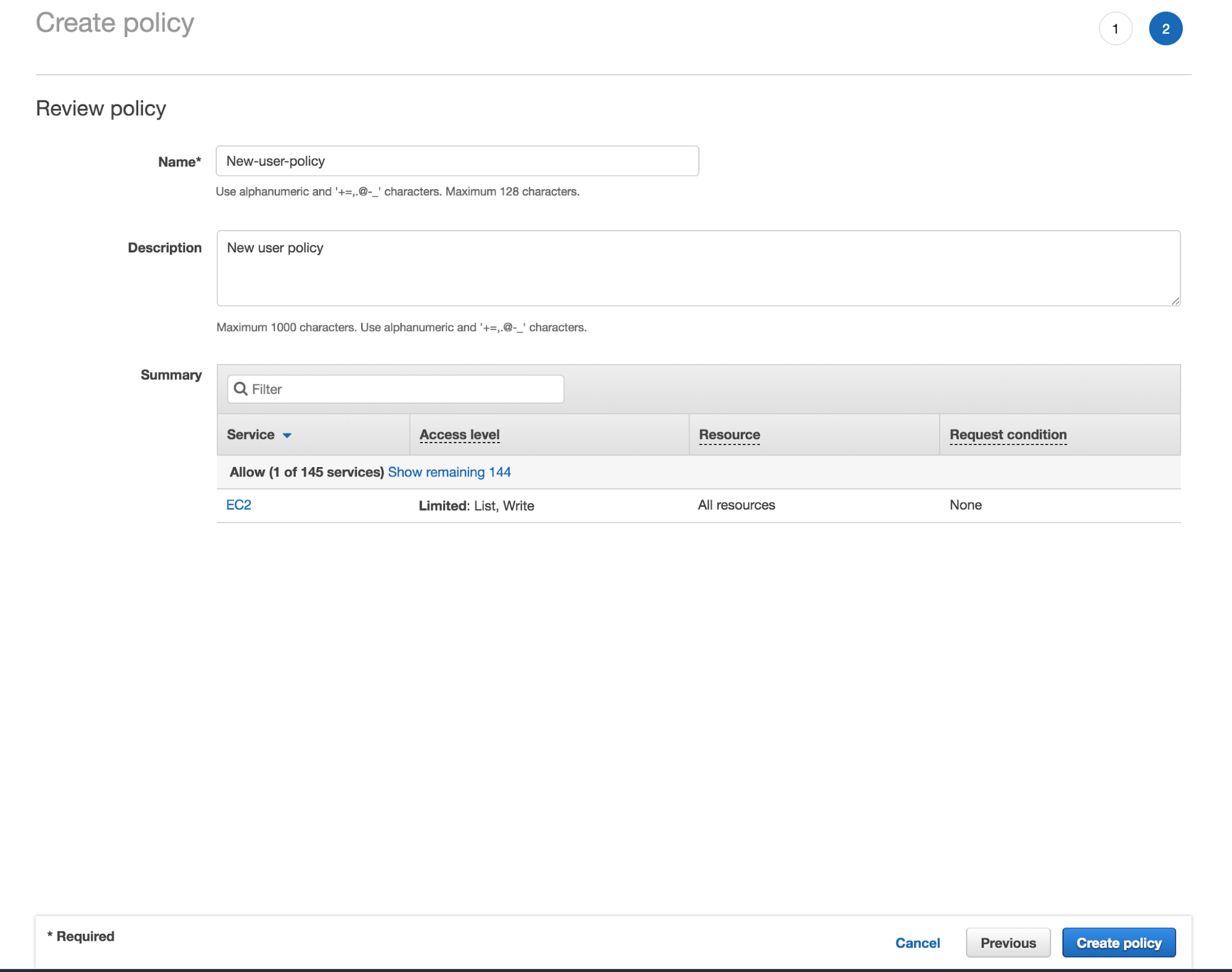Click the Request condition column header
The image size is (1232, 972).
(1008, 434)
